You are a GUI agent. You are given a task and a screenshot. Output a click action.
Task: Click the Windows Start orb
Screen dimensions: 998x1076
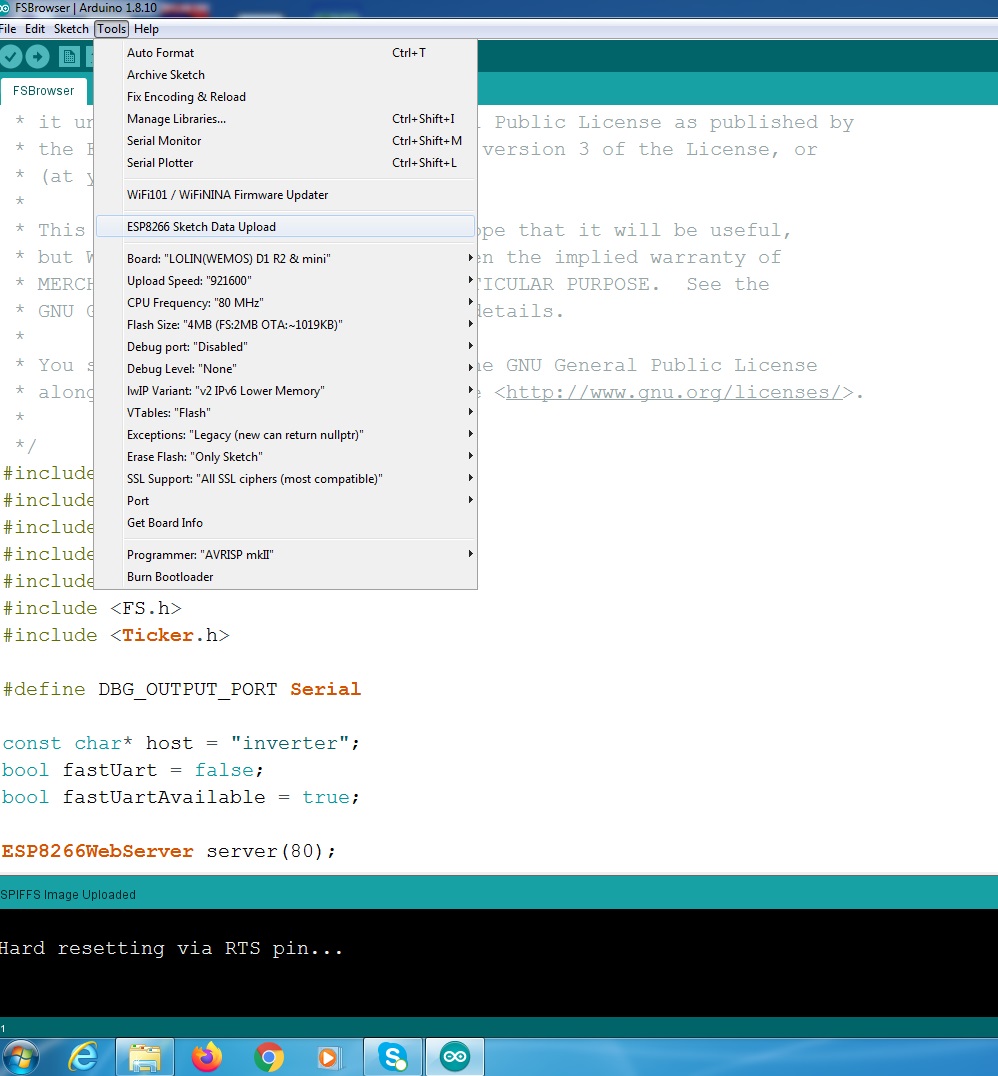click(x=21, y=1056)
